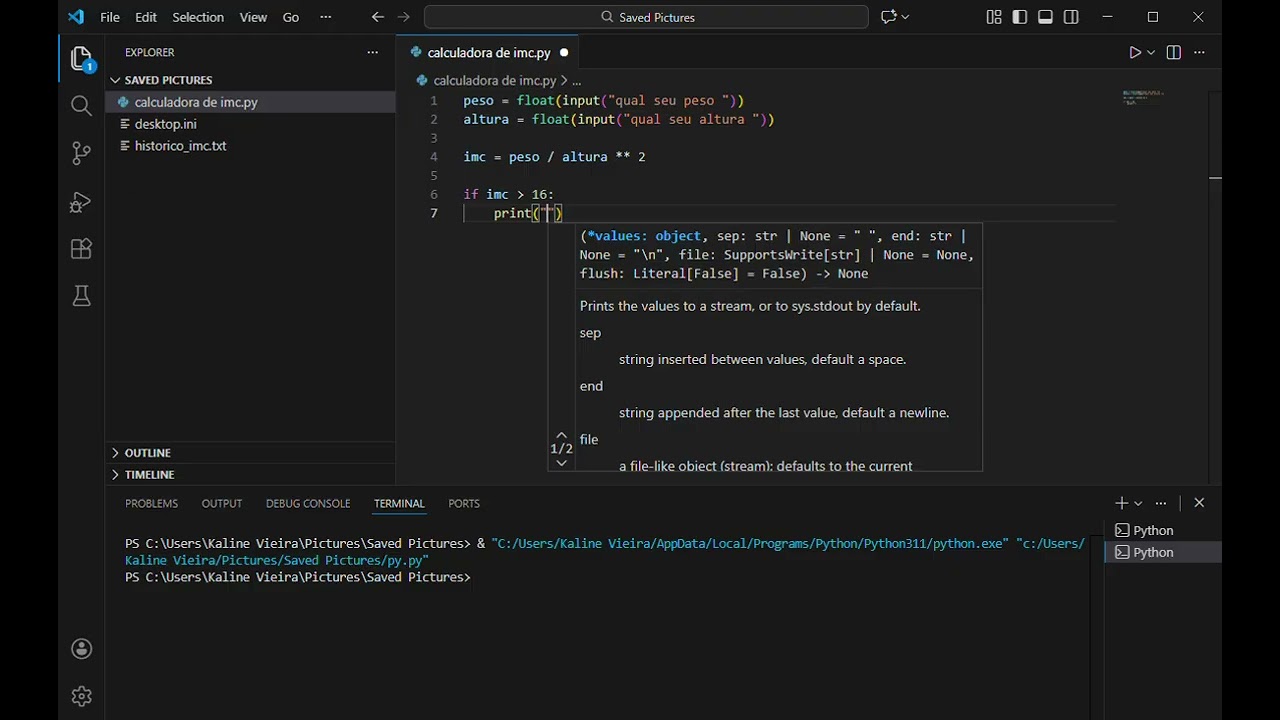Viewport: 1280px width, 720px height.
Task: Open editor More Actions ellipsis
Action: [x=1200, y=53]
